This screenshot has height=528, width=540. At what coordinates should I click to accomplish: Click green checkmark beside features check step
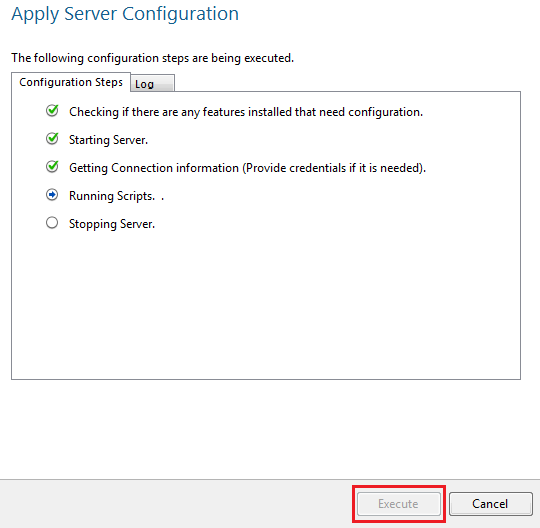[x=52, y=111]
